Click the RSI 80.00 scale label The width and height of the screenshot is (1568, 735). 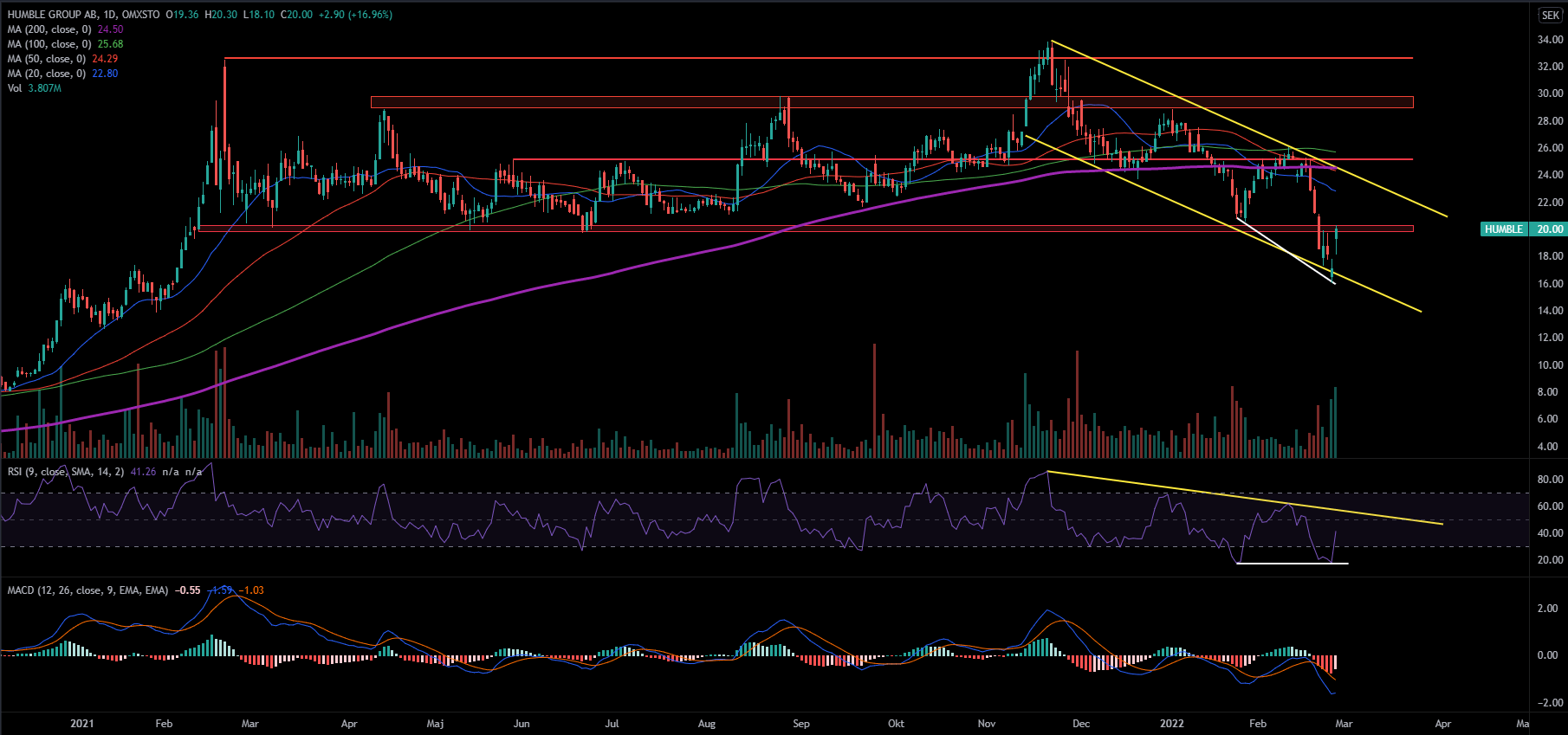1550,480
